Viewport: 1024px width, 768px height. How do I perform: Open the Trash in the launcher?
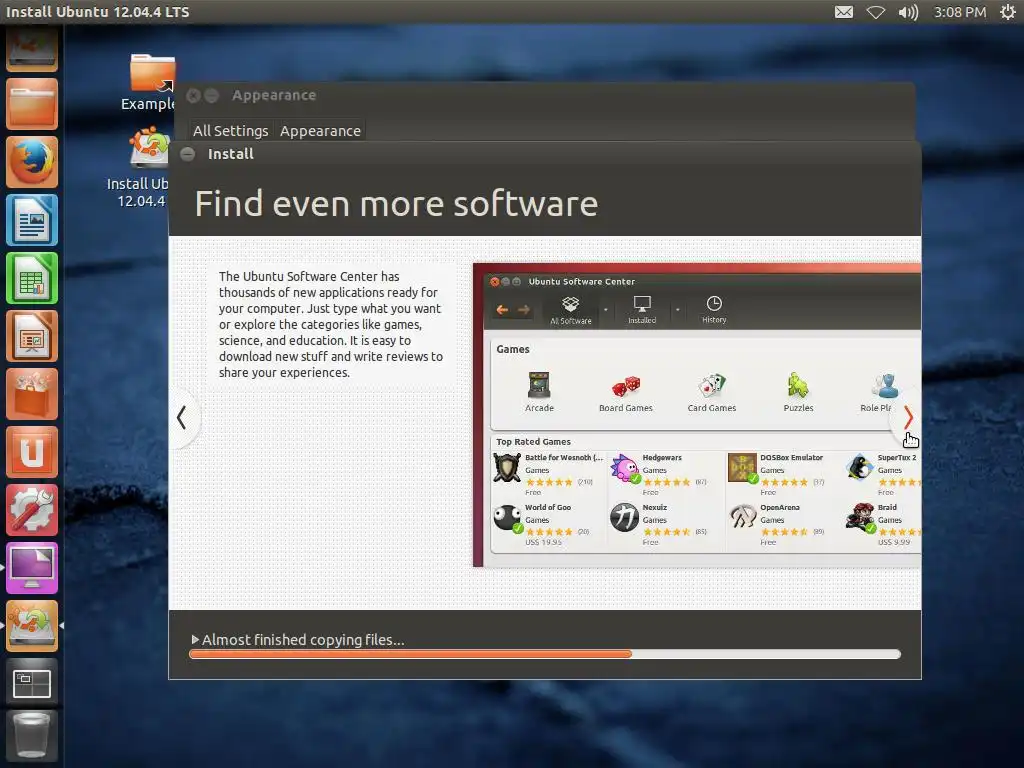pos(32,737)
